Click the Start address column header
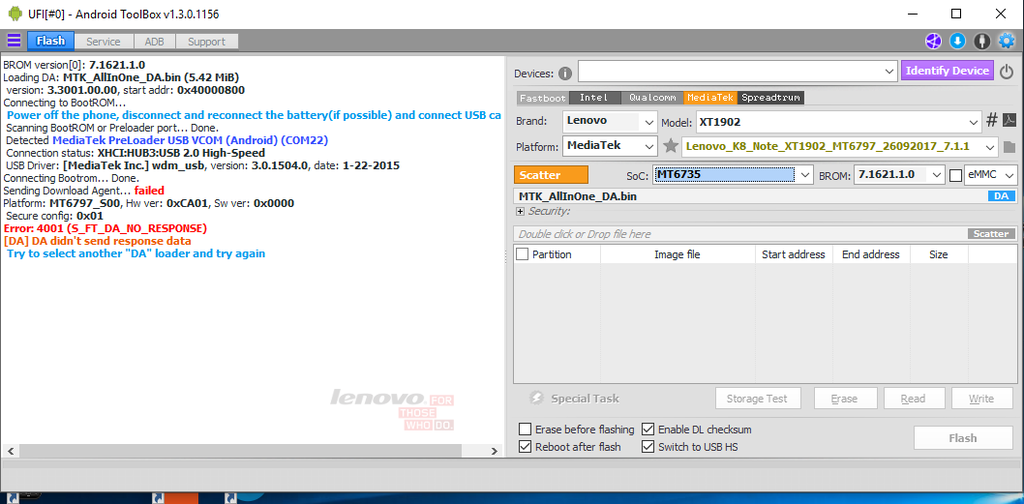 click(x=793, y=255)
